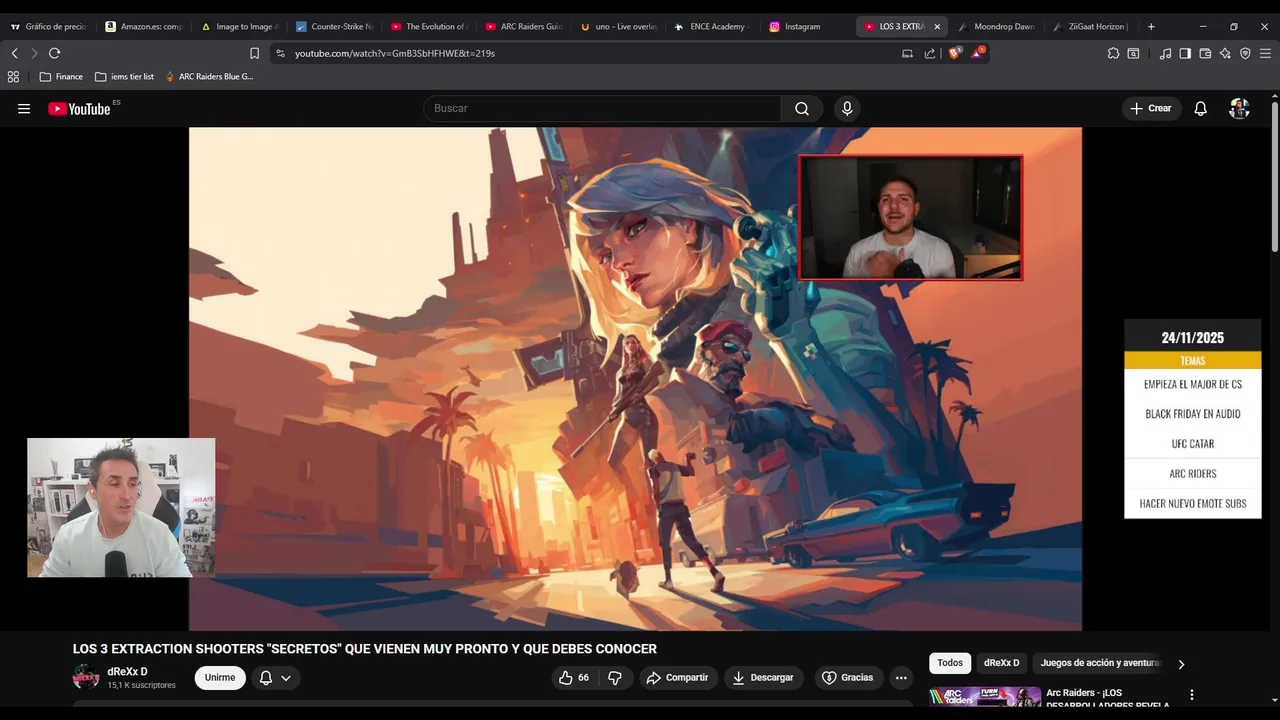Switch to the Moondrop Dawn tab
The height and width of the screenshot is (720, 1280).
tap(998, 27)
